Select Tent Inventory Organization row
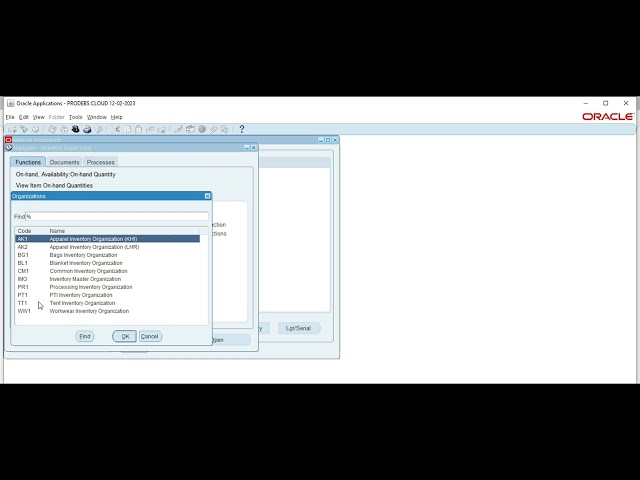640x480 pixels. pos(108,303)
